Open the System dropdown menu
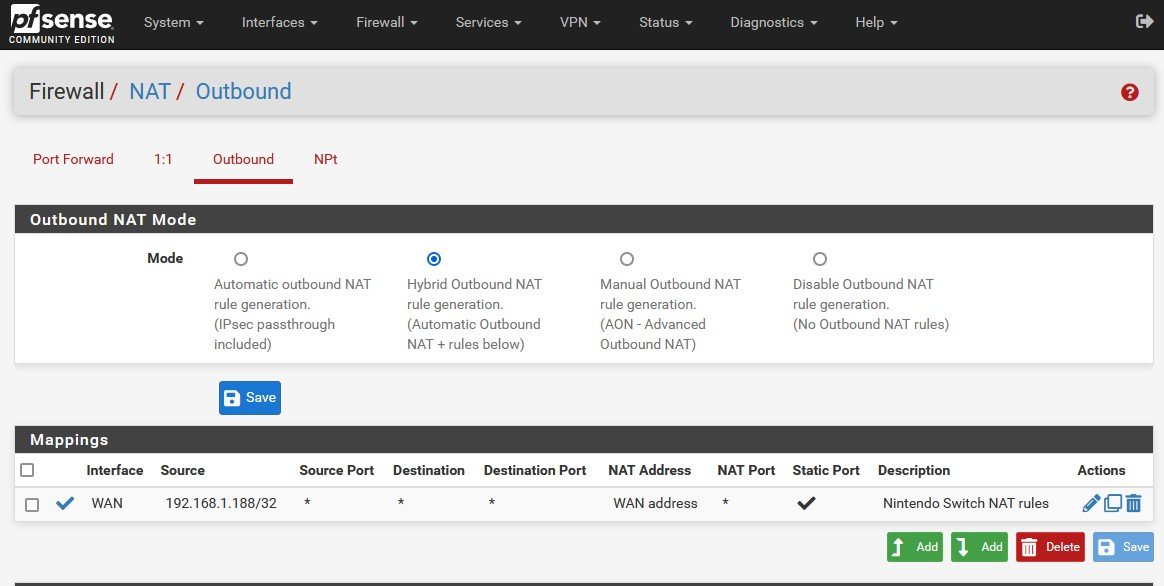Screen dimensions: 1164x586 pos(174,22)
